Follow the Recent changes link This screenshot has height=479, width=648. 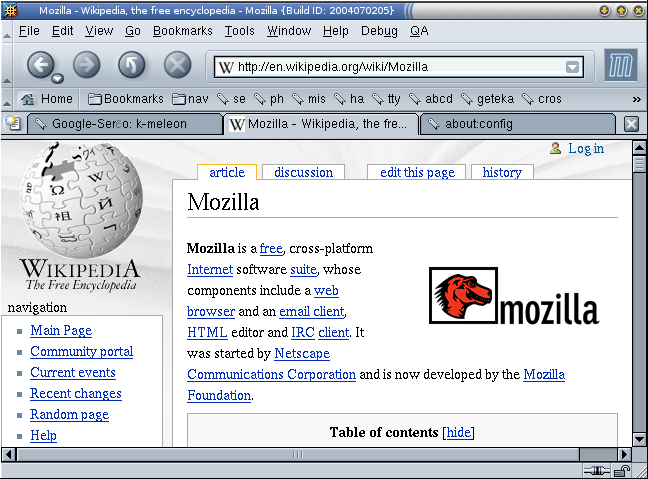coord(76,394)
